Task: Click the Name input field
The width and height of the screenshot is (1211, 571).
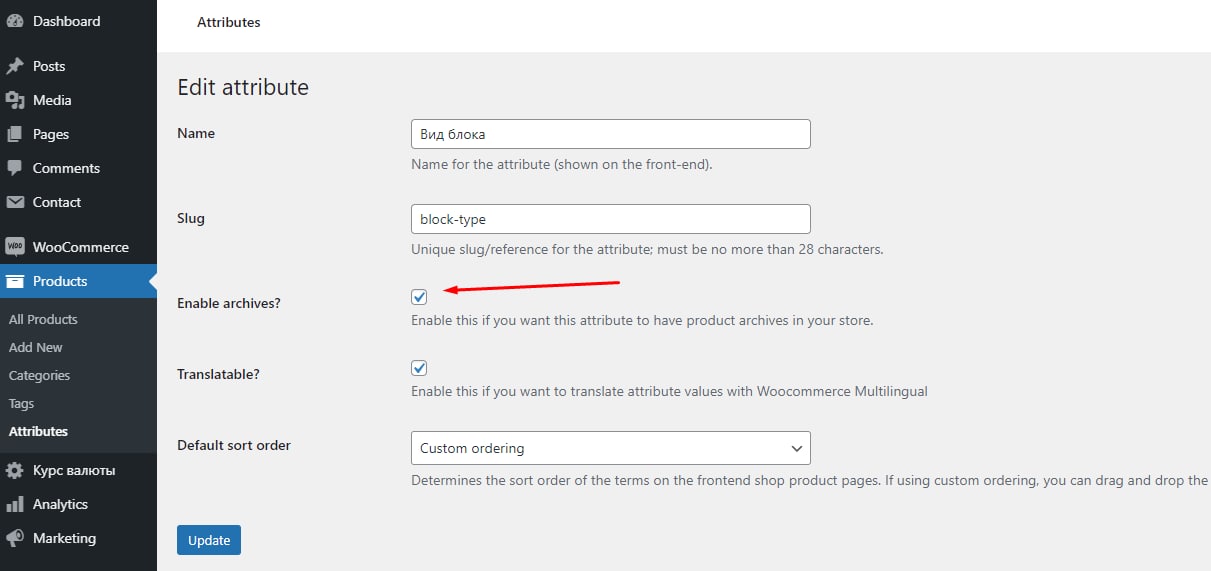Action: [x=611, y=134]
